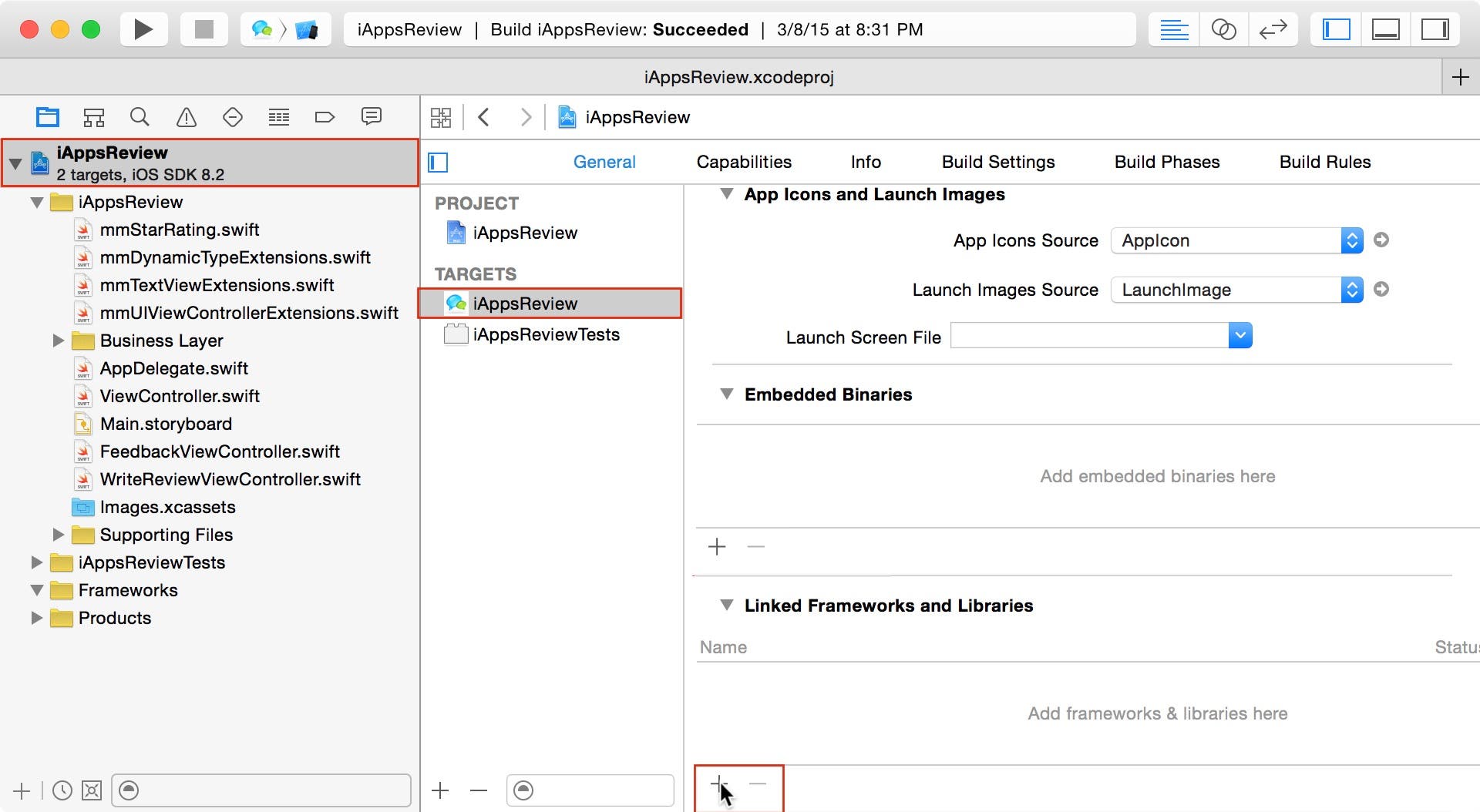Viewport: 1480px width, 812px height.
Task: Show the Test navigator
Action: [232, 117]
